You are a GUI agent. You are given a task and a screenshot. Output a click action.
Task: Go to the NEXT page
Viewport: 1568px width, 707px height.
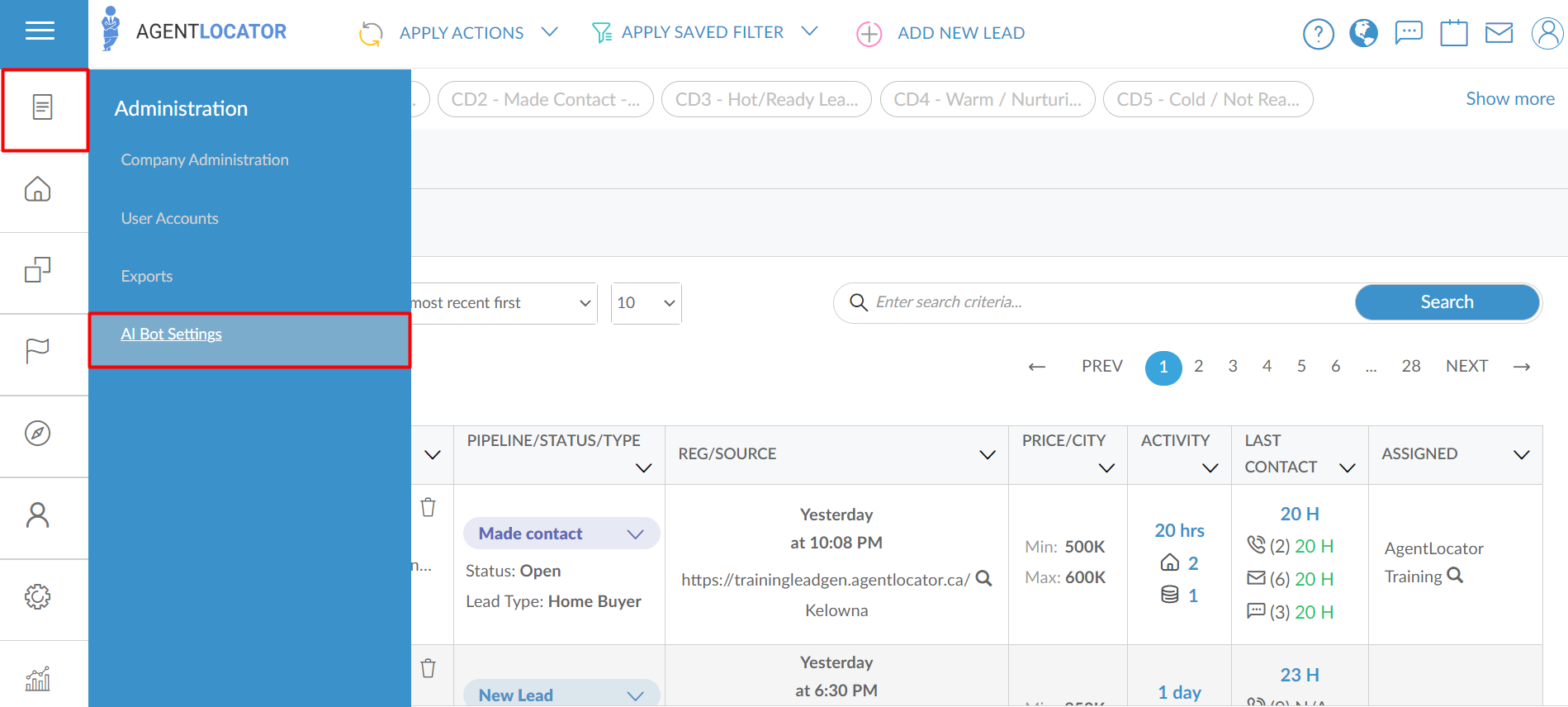pyautogui.click(x=1466, y=366)
